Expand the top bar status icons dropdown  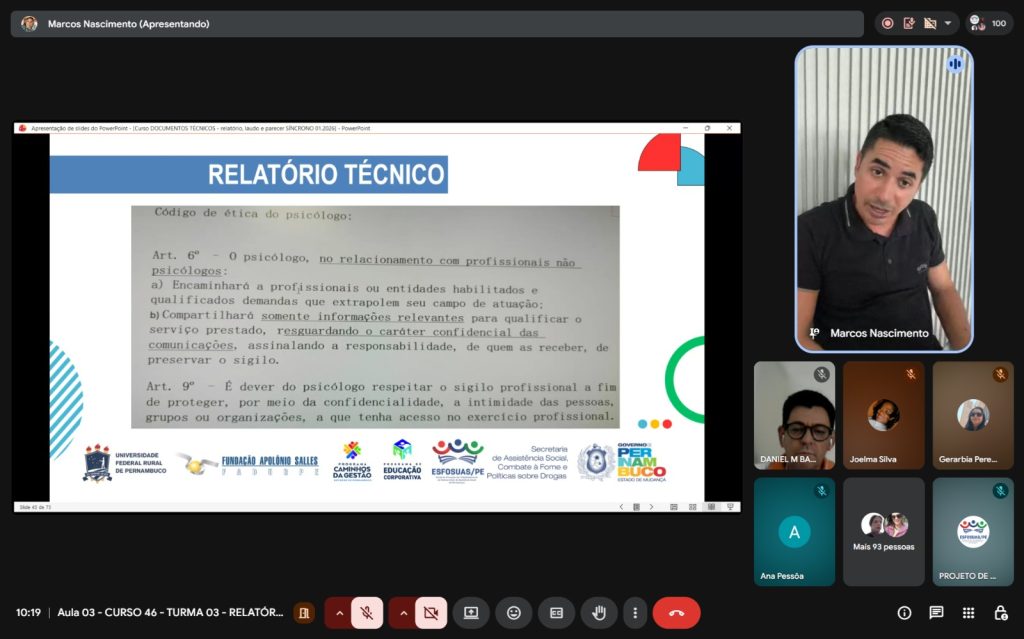click(x=947, y=23)
